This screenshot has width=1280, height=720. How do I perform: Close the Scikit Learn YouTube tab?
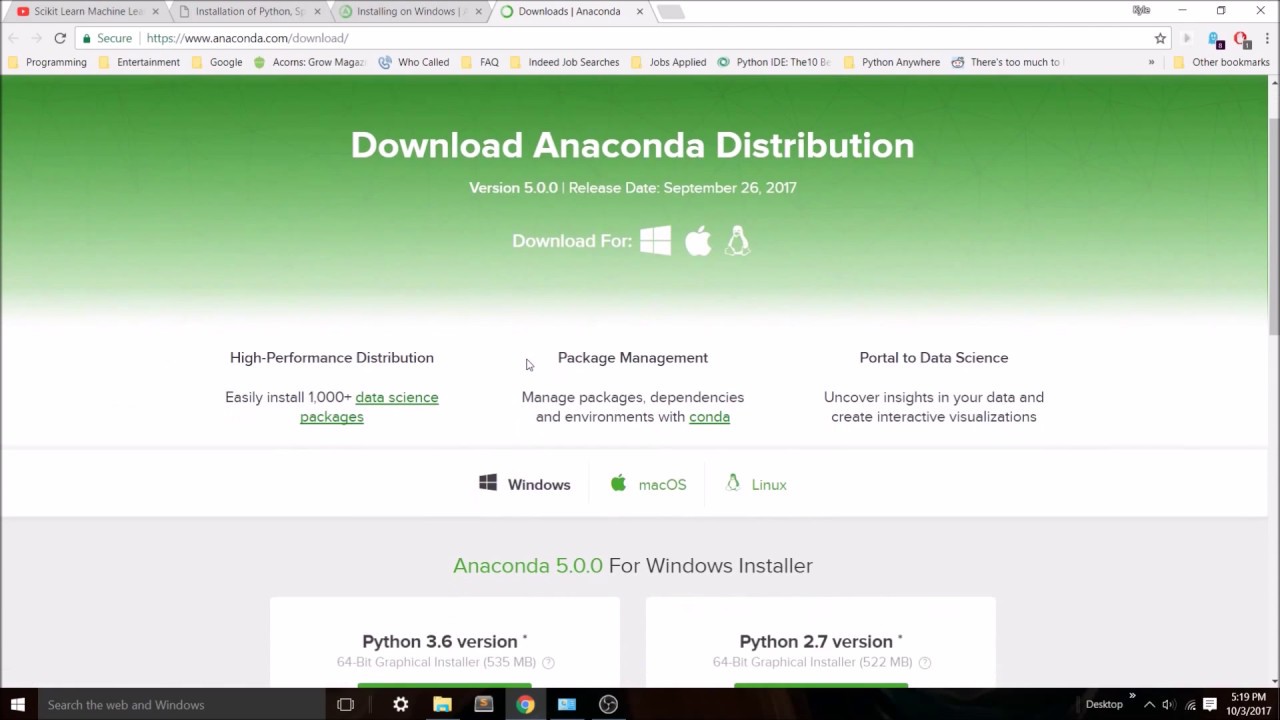coord(155,12)
